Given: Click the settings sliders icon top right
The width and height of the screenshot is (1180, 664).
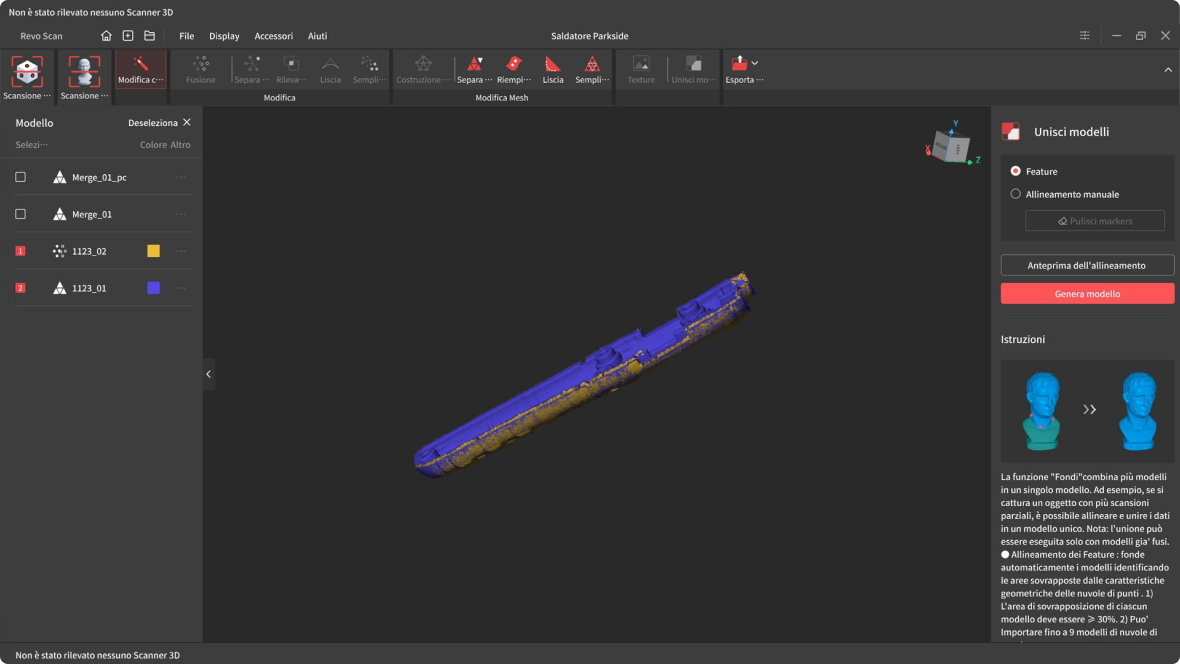Looking at the screenshot, I should tap(1085, 36).
